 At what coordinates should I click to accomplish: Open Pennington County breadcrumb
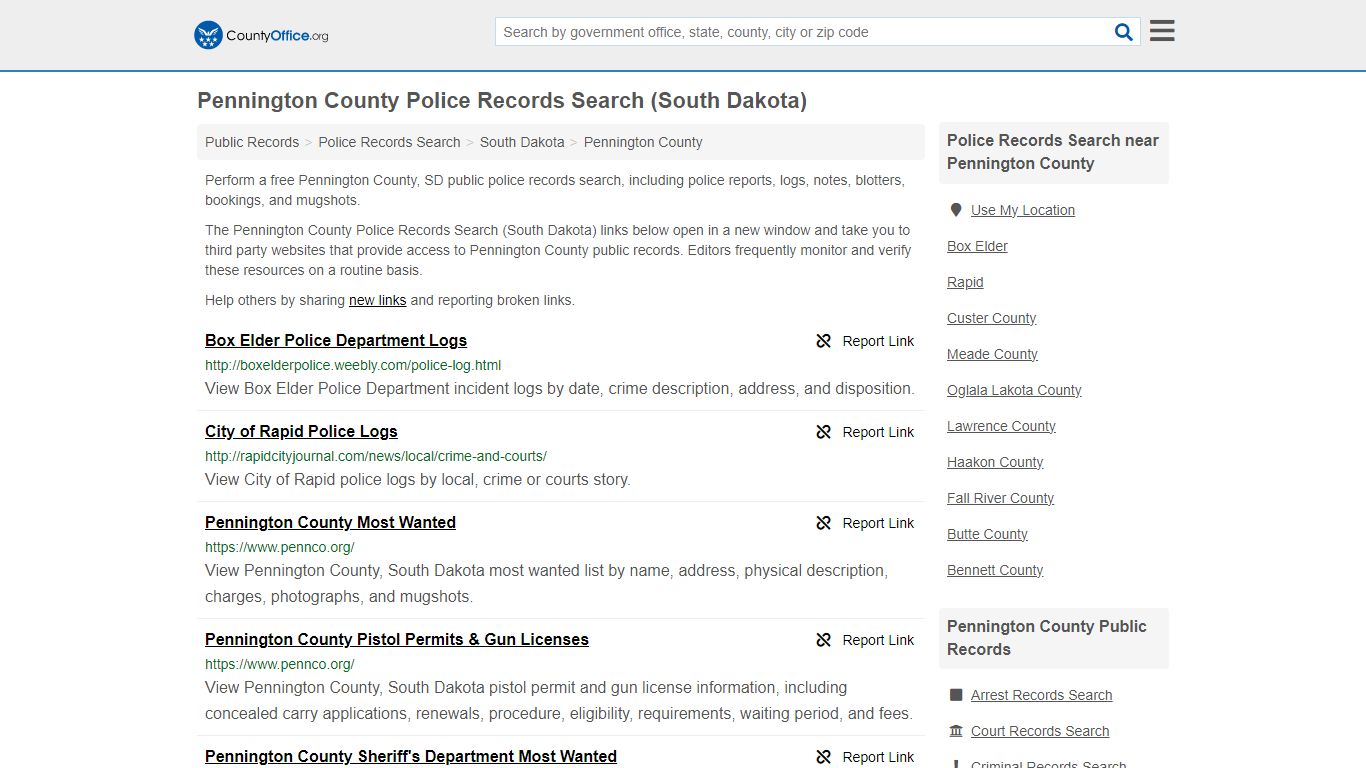pyautogui.click(x=643, y=142)
